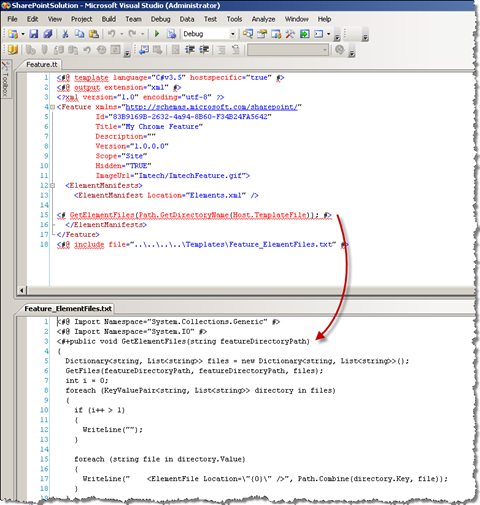Click the Command Window icon
This screenshot has width=480, height=505.
pos(319,34)
